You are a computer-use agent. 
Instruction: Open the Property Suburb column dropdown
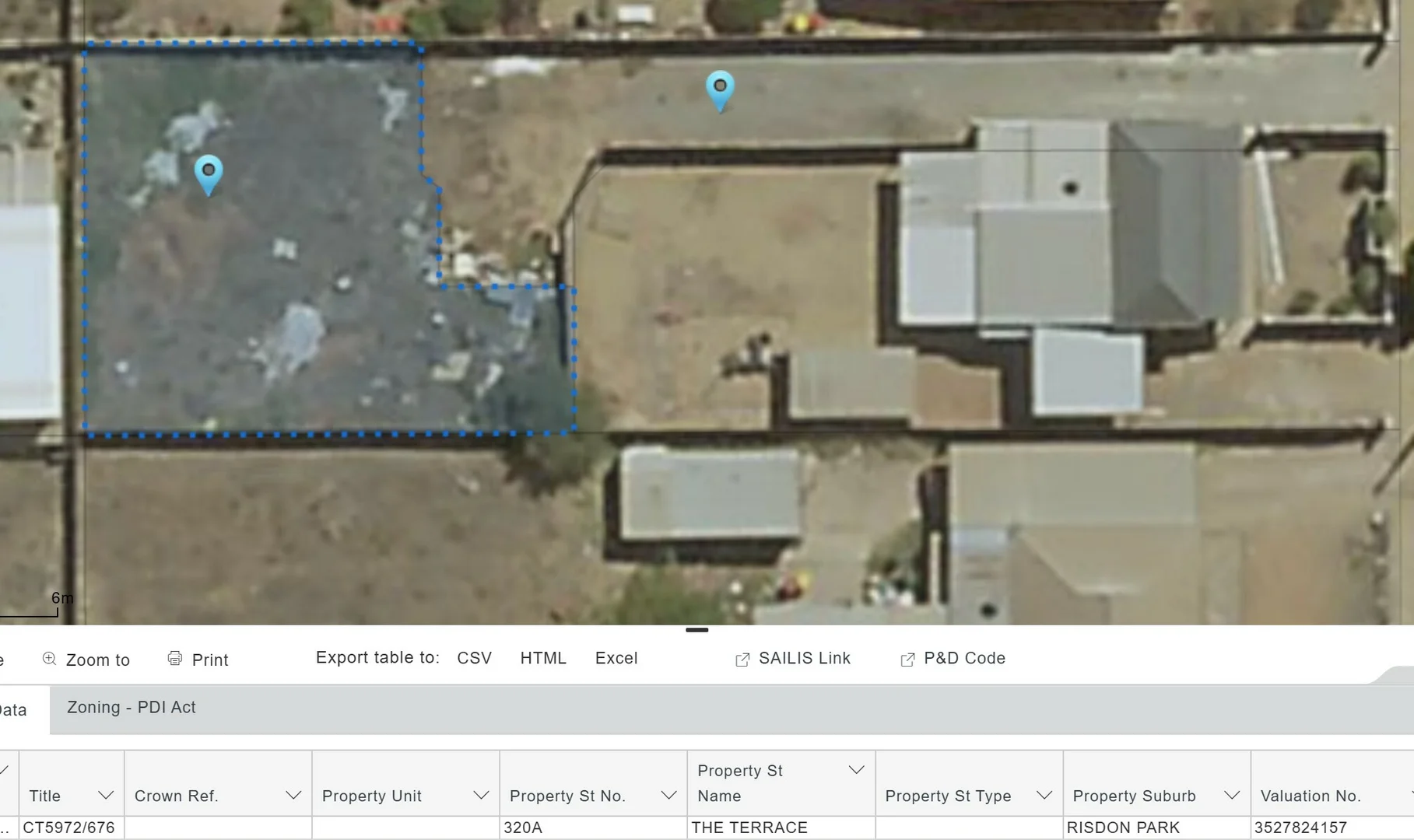[x=1231, y=795]
